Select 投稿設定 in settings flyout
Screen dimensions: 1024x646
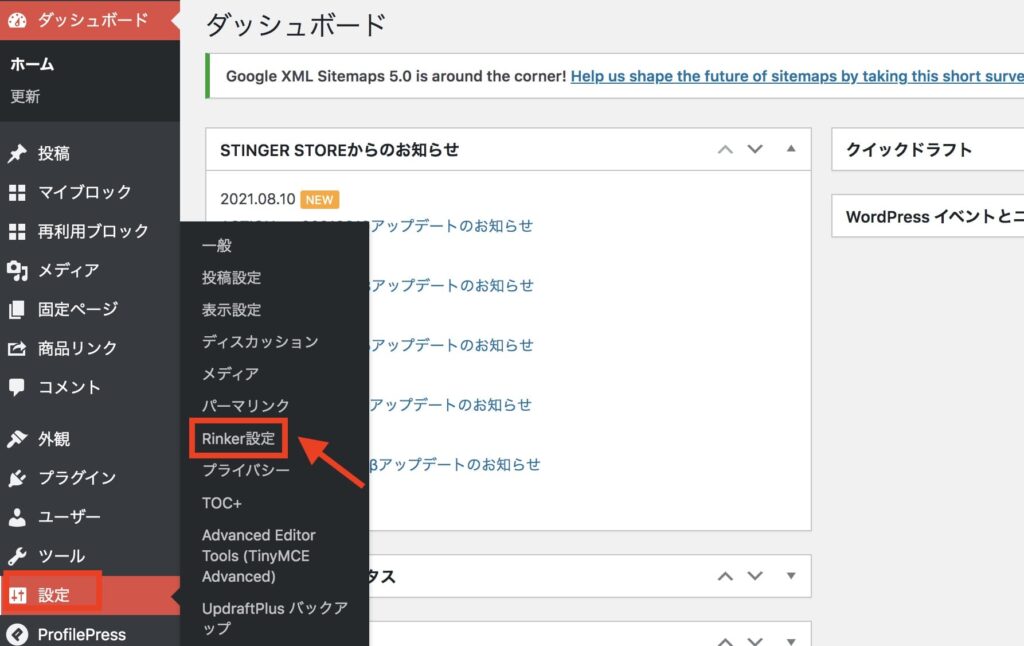point(231,278)
